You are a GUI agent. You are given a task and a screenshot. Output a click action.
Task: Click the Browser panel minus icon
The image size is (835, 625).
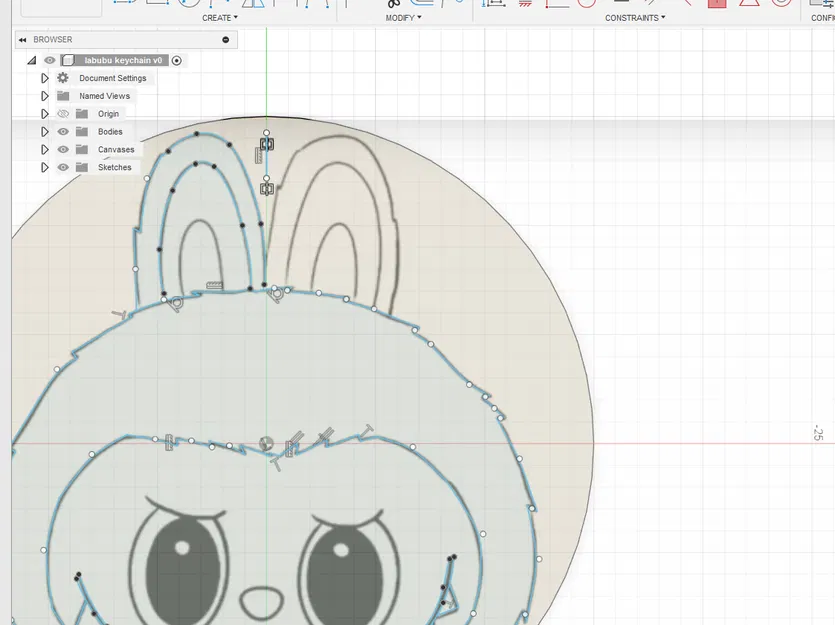click(225, 40)
